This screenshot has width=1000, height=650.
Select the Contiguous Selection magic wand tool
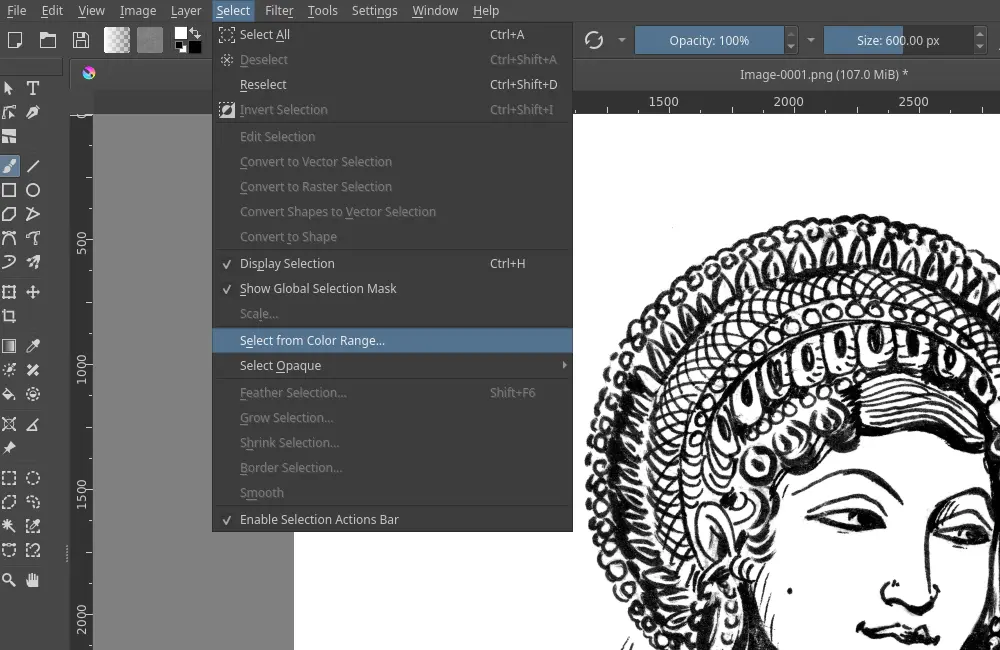9,526
